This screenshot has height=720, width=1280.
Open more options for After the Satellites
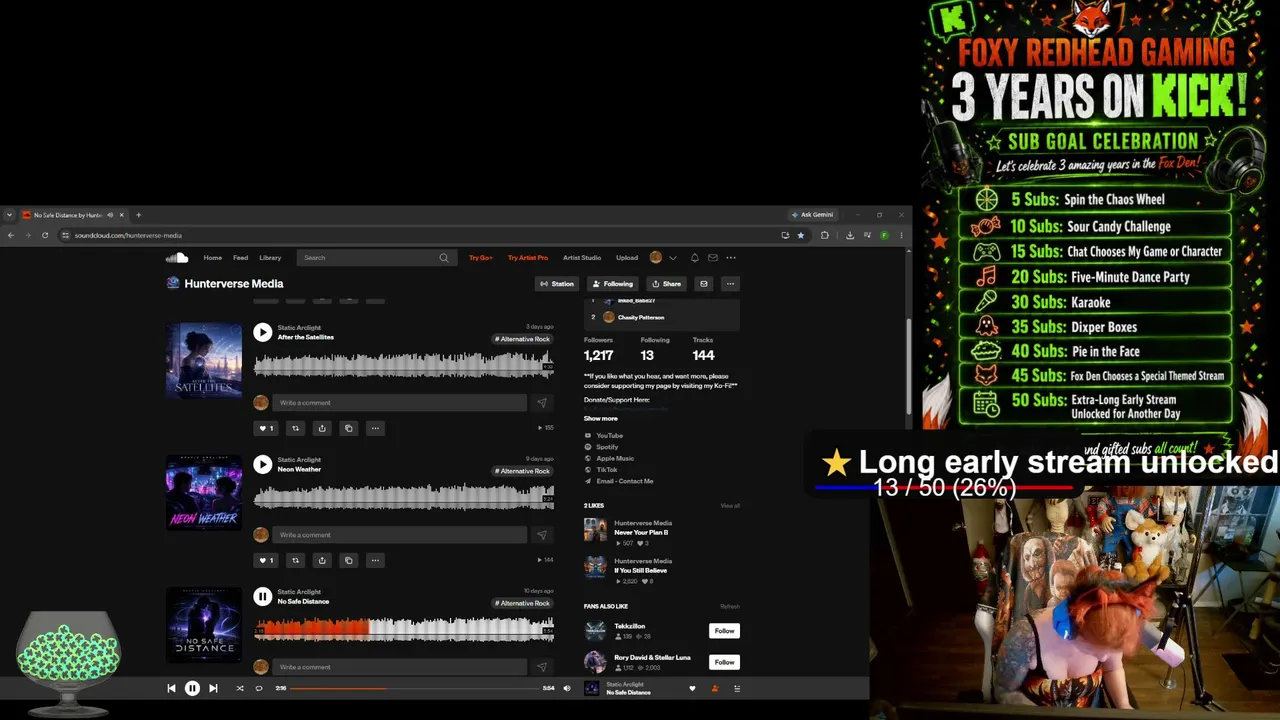tap(375, 428)
